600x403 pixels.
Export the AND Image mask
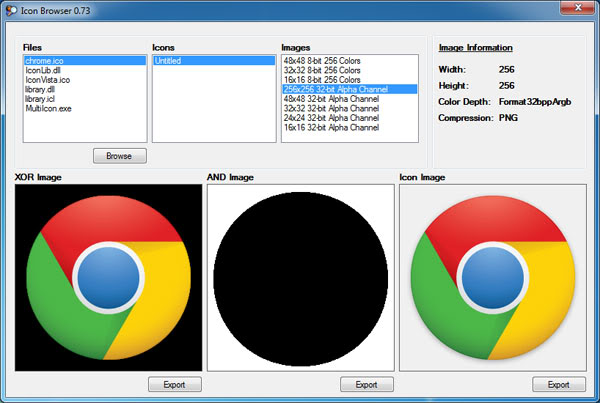(x=366, y=384)
